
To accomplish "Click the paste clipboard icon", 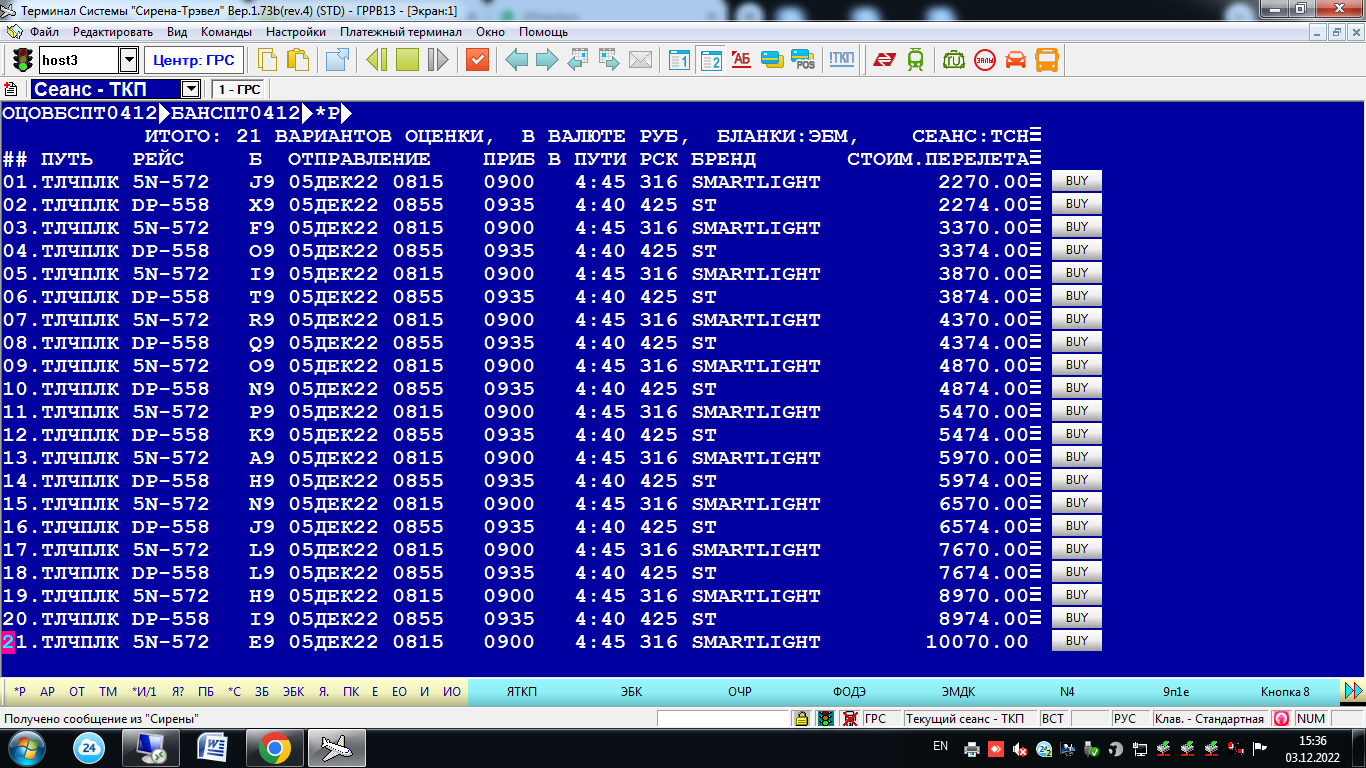I will coord(298,60).
